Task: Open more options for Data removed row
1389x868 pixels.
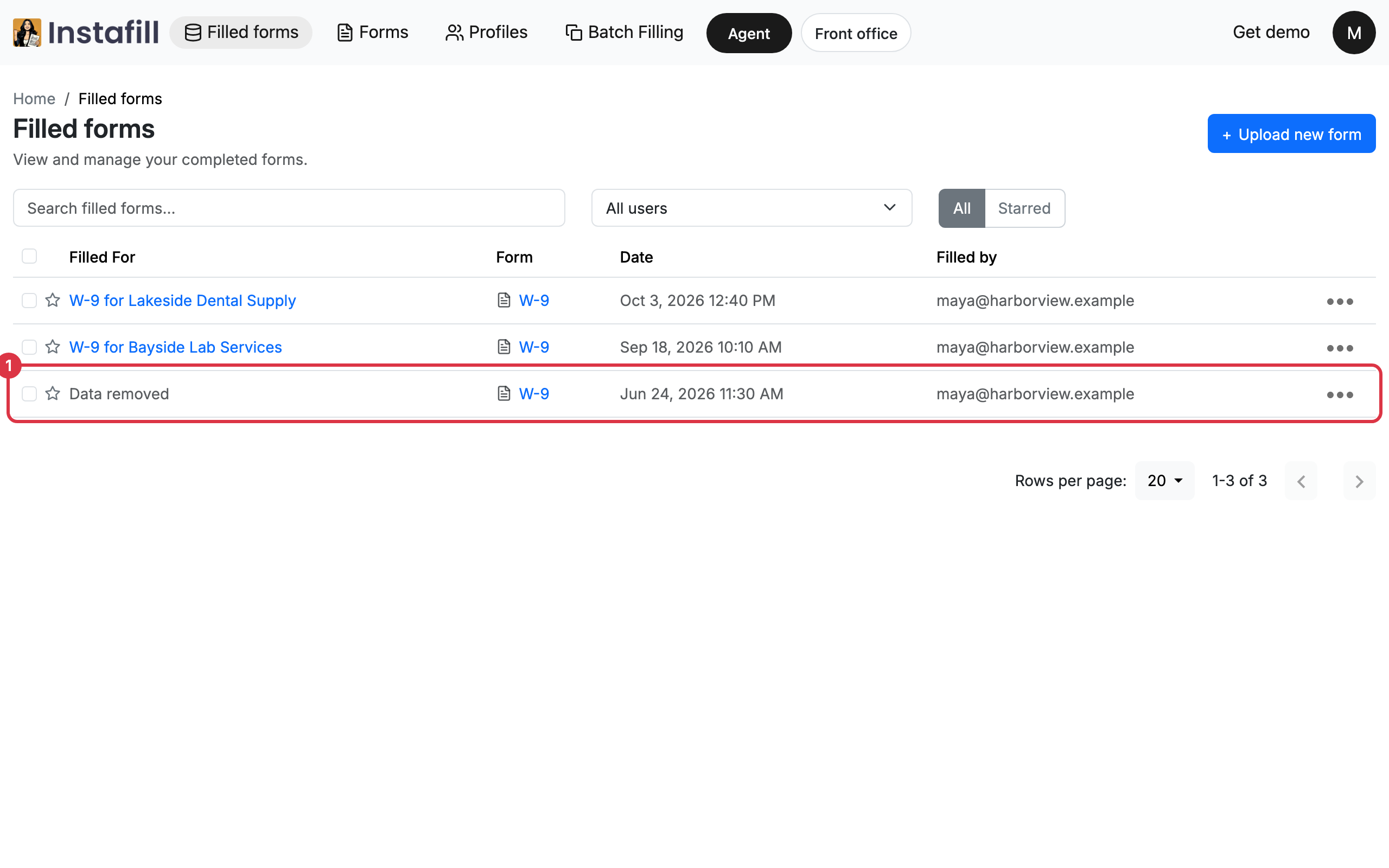Action: click(1340, 394)
